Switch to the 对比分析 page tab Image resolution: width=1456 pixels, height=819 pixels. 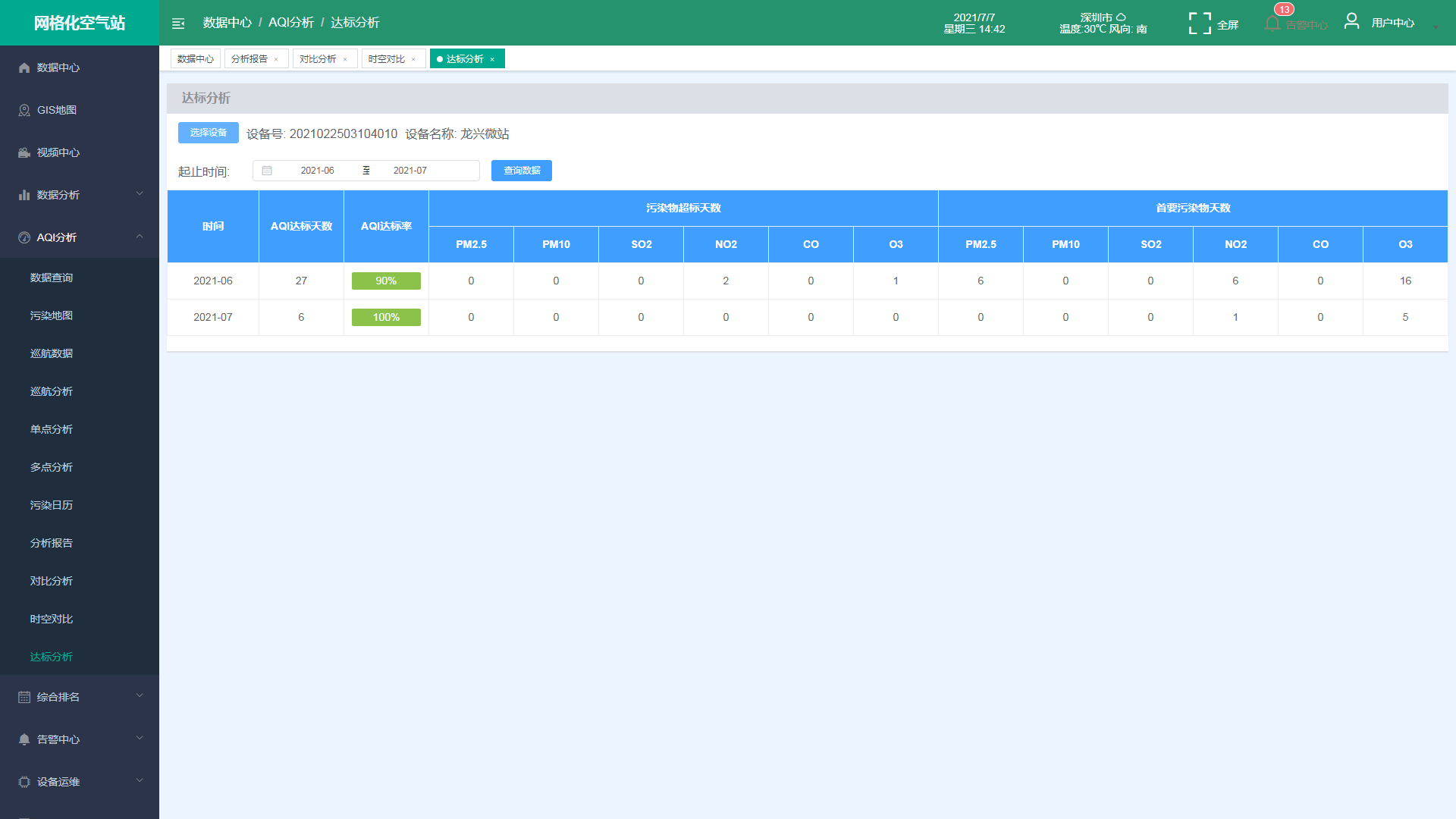pyautogui.click(x=325, y=59)
